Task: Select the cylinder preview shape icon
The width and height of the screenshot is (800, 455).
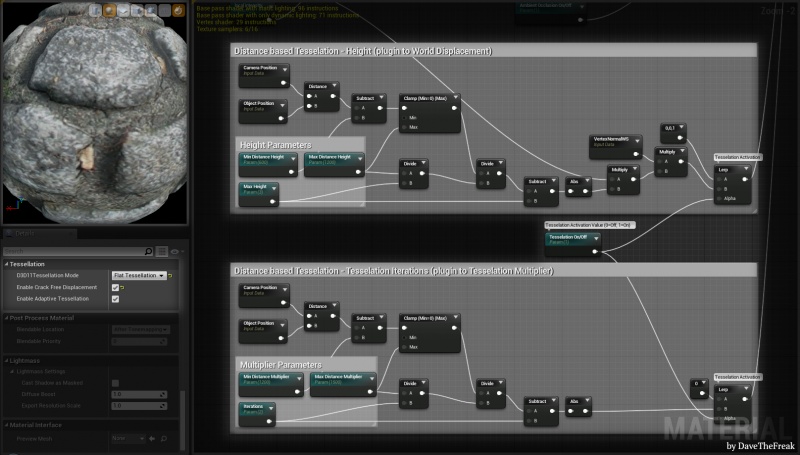Action: pos(96,10)
